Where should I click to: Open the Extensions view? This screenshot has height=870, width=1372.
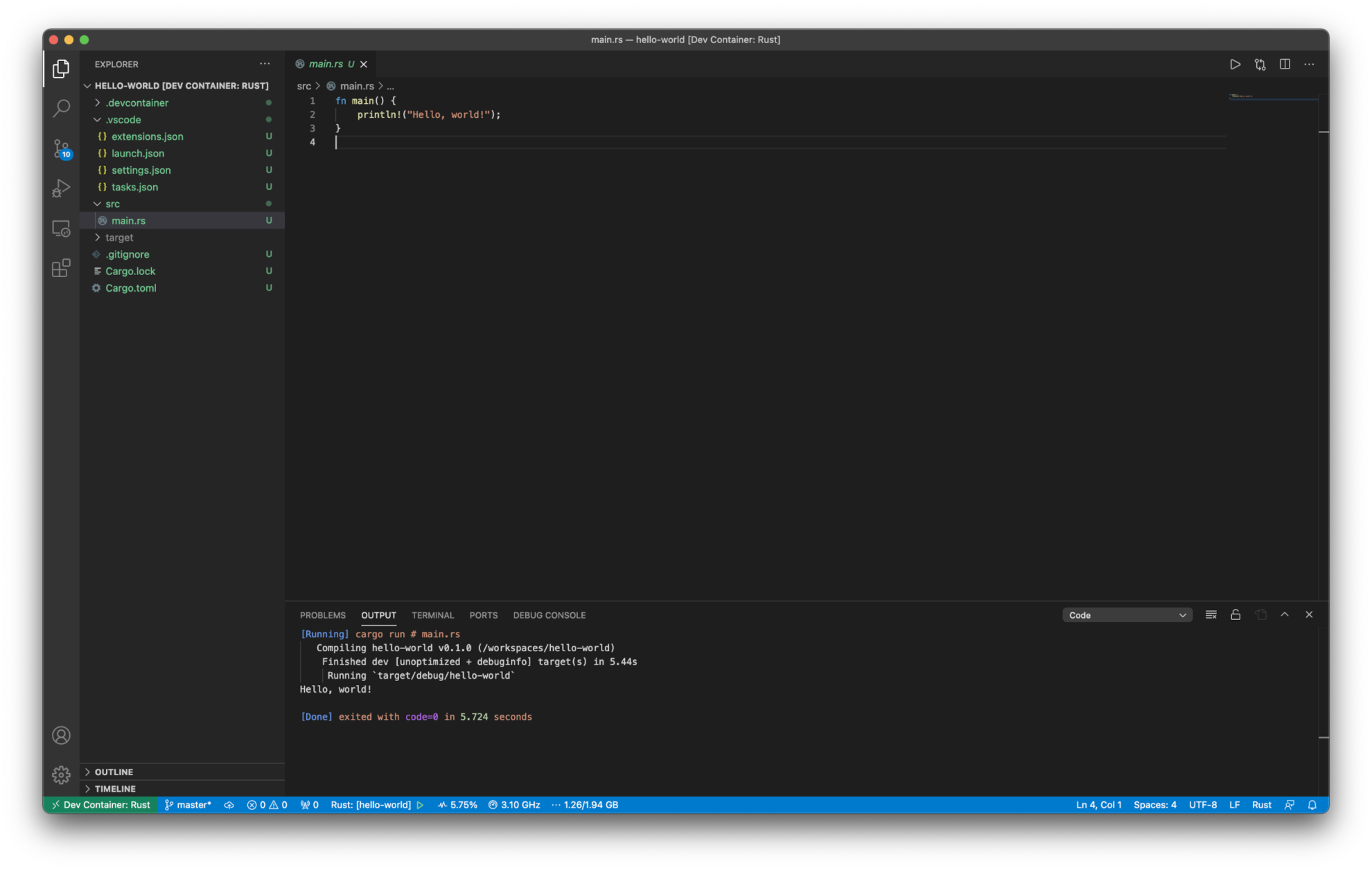(x=62, y=268)
